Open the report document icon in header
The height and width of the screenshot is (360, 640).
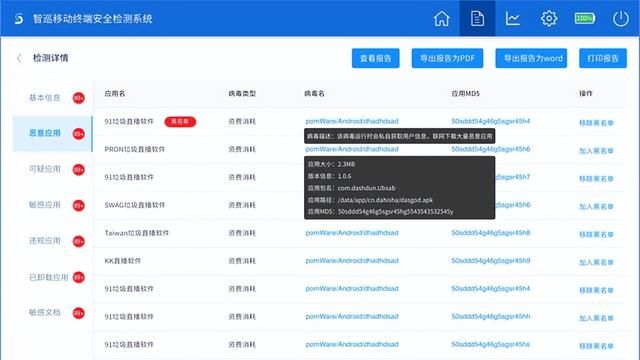(x=477, y=19)
